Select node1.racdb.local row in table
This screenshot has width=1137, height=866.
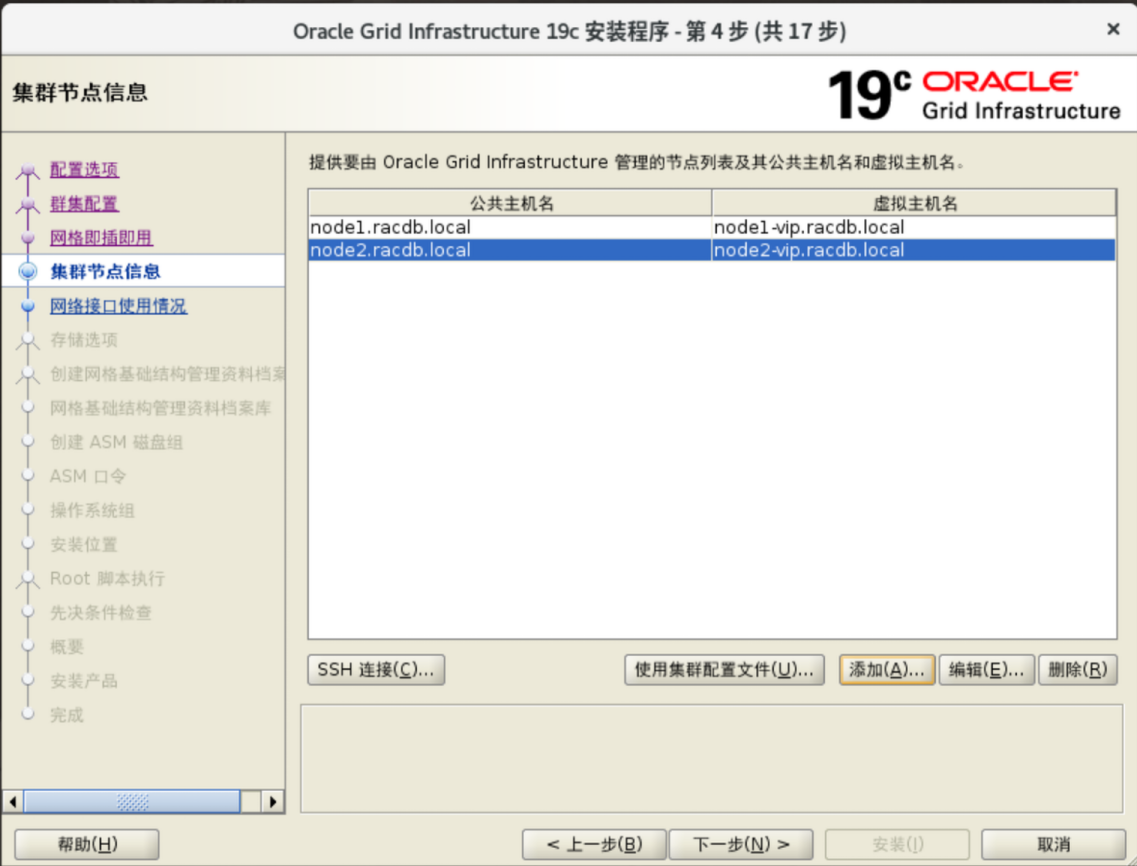tap(390, 228)
